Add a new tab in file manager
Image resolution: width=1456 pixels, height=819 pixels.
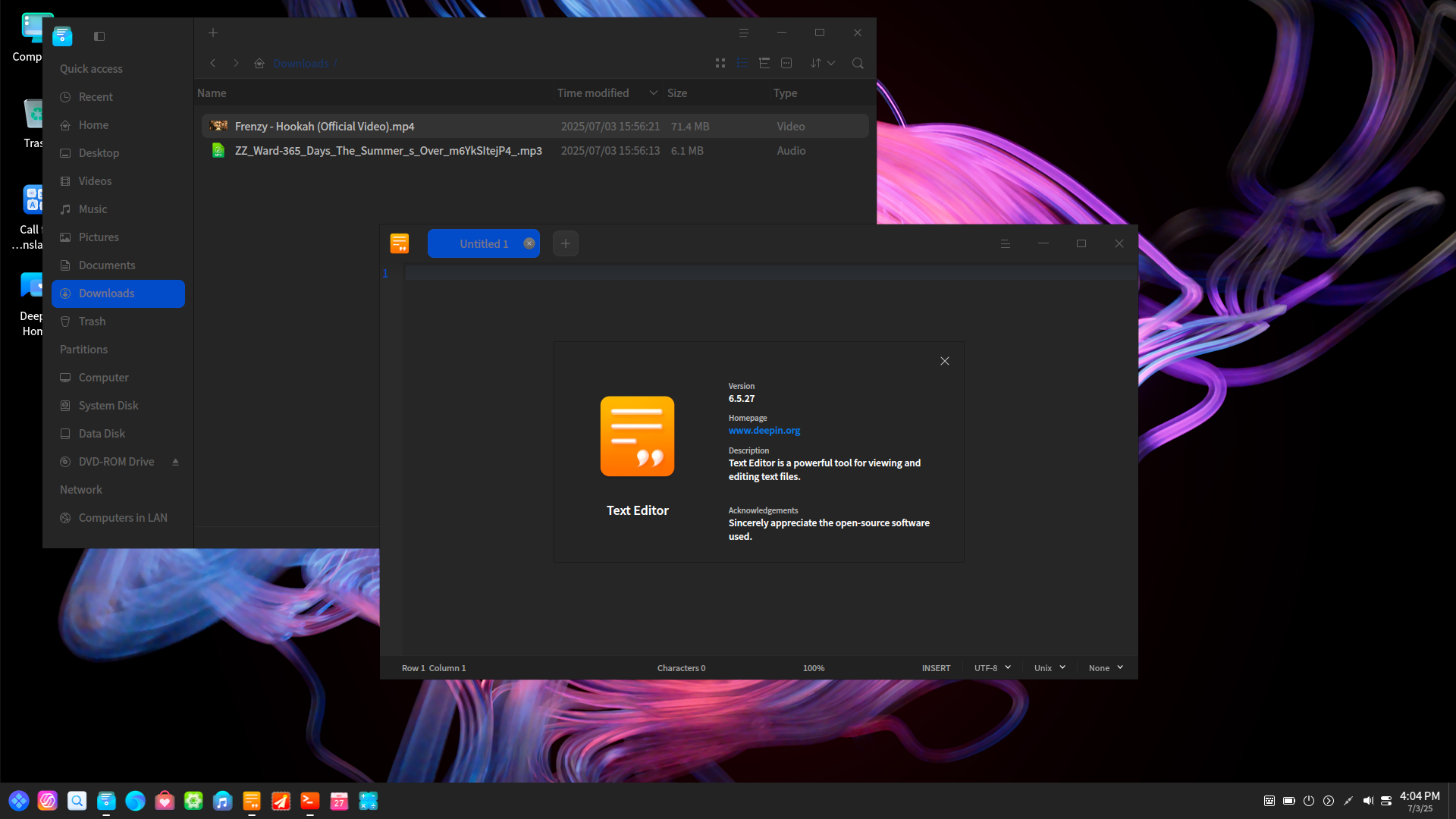(213, 33)
